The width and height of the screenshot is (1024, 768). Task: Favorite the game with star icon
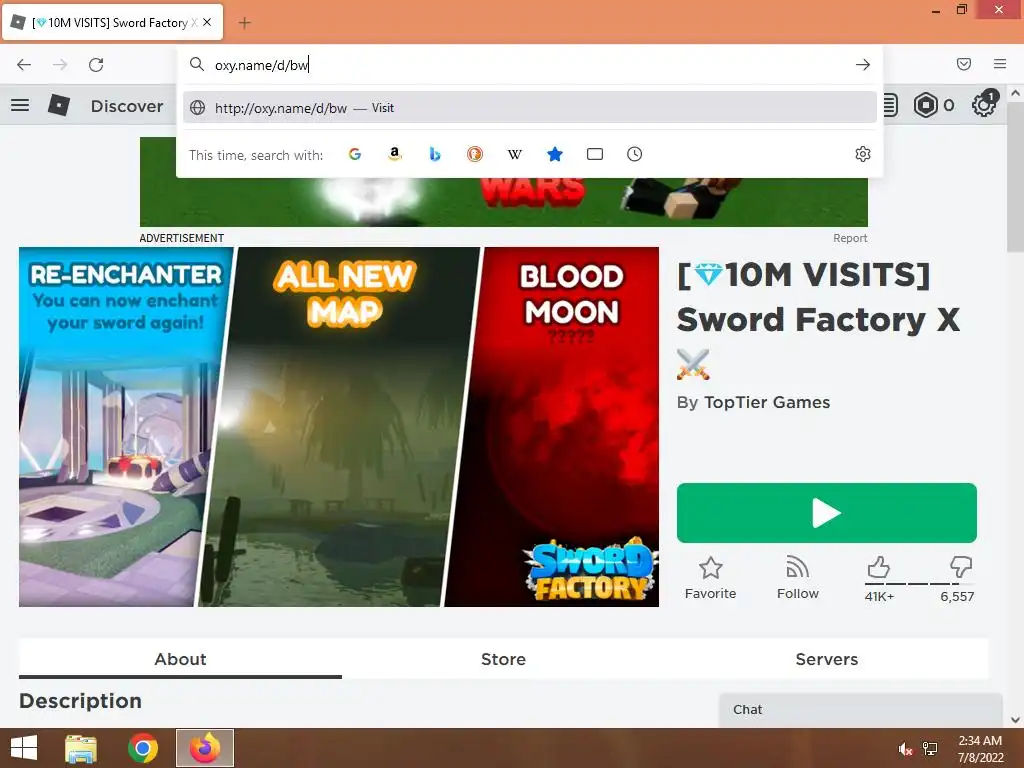point(711,578)
